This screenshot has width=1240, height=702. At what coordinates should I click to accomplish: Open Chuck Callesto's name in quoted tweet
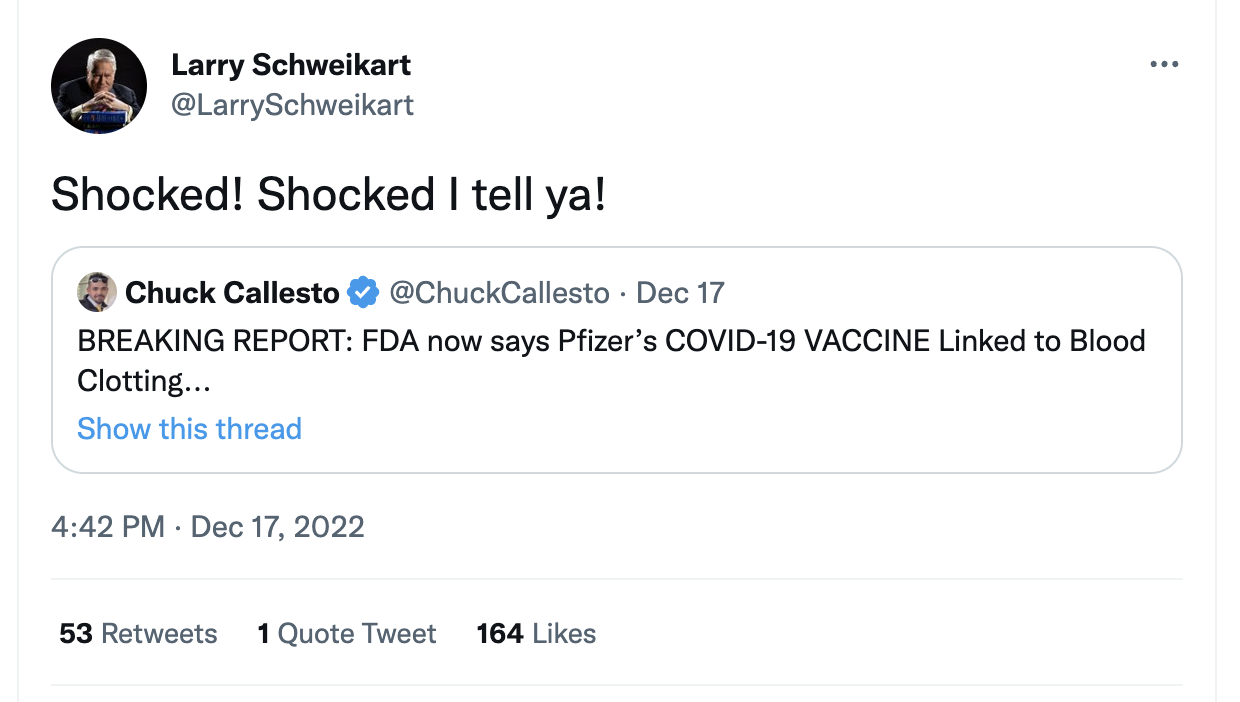[232, 293]
